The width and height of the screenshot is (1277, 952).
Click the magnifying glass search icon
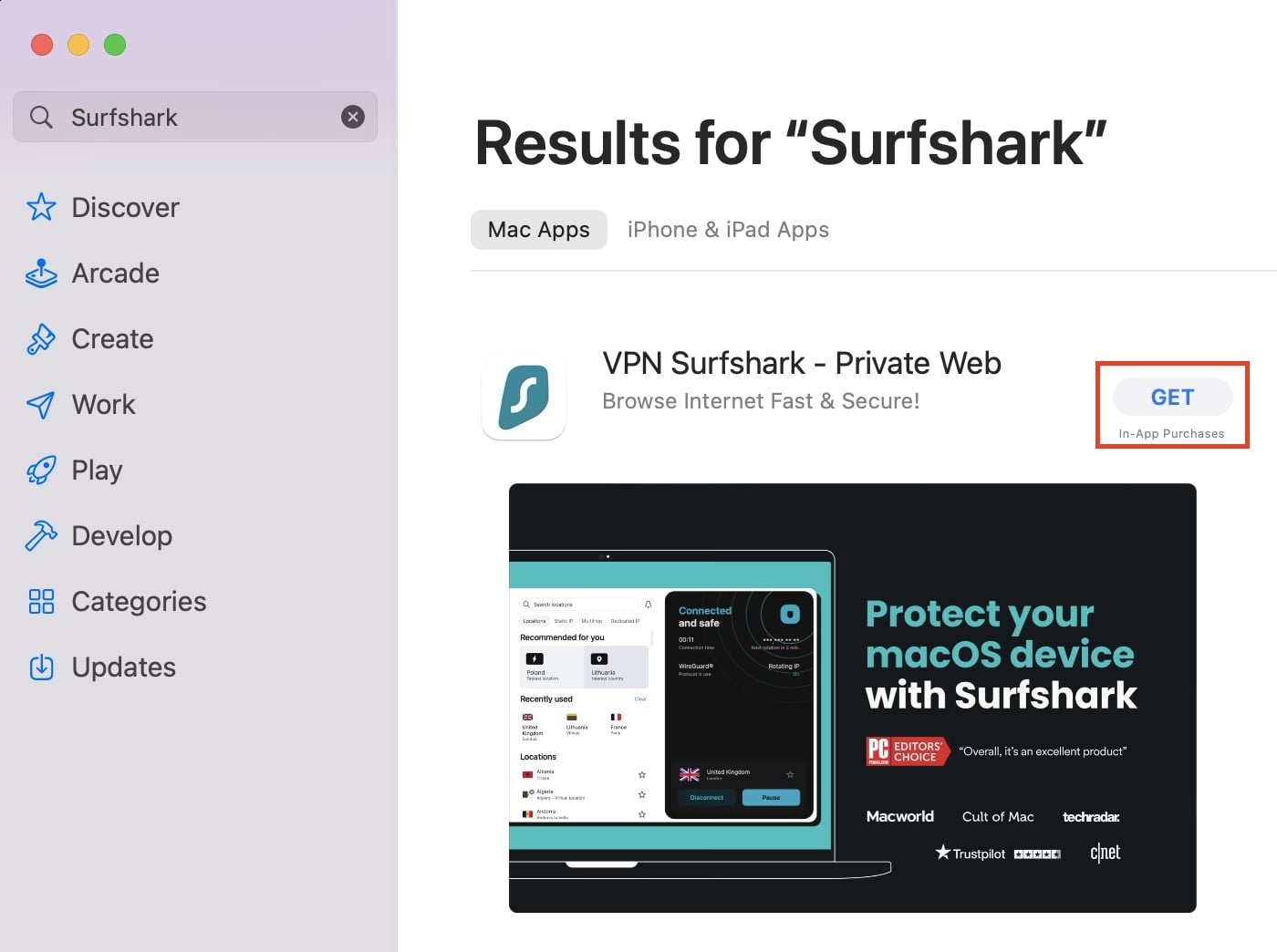point(40,117)
